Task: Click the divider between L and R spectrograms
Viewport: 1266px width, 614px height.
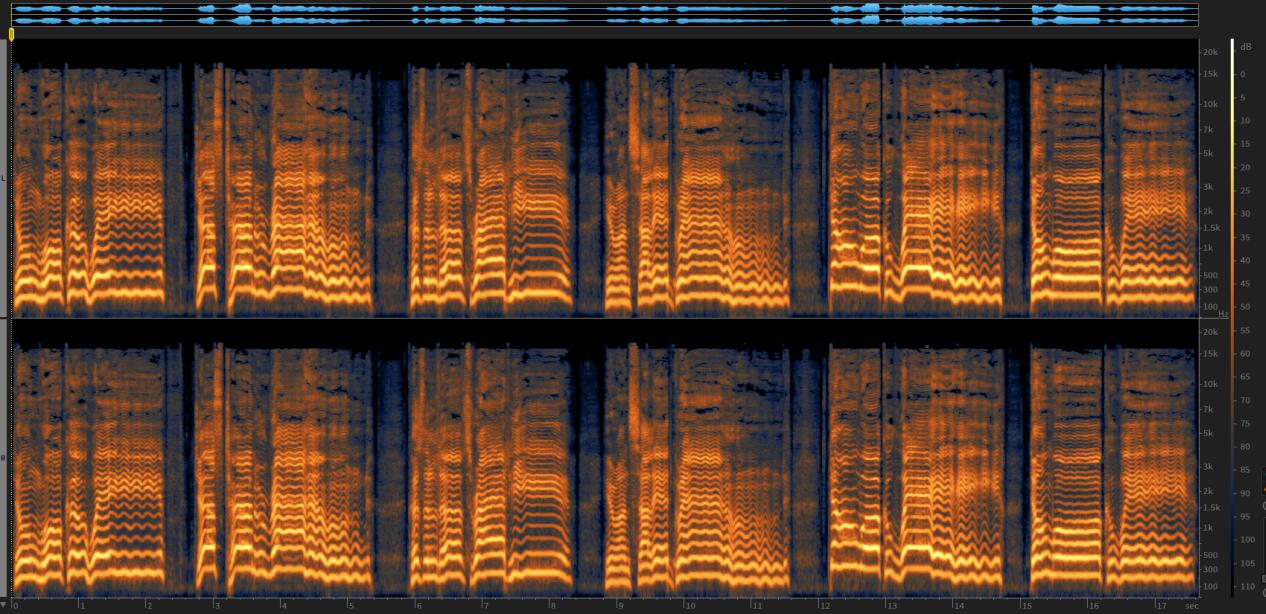Action: [600, 319]
